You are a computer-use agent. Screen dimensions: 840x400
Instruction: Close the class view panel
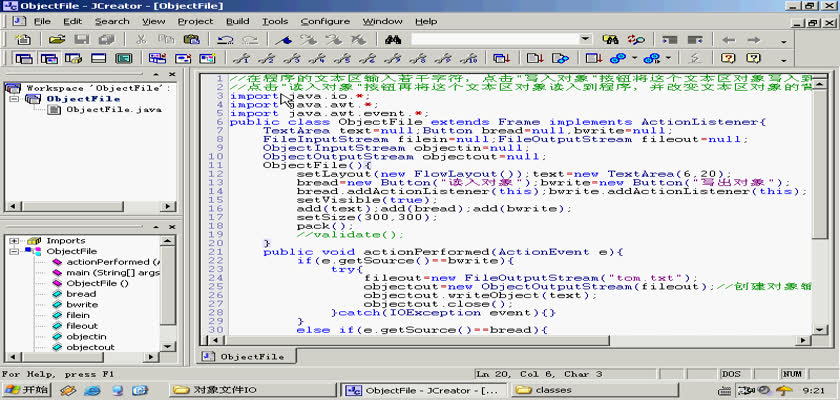pos(172,227)
